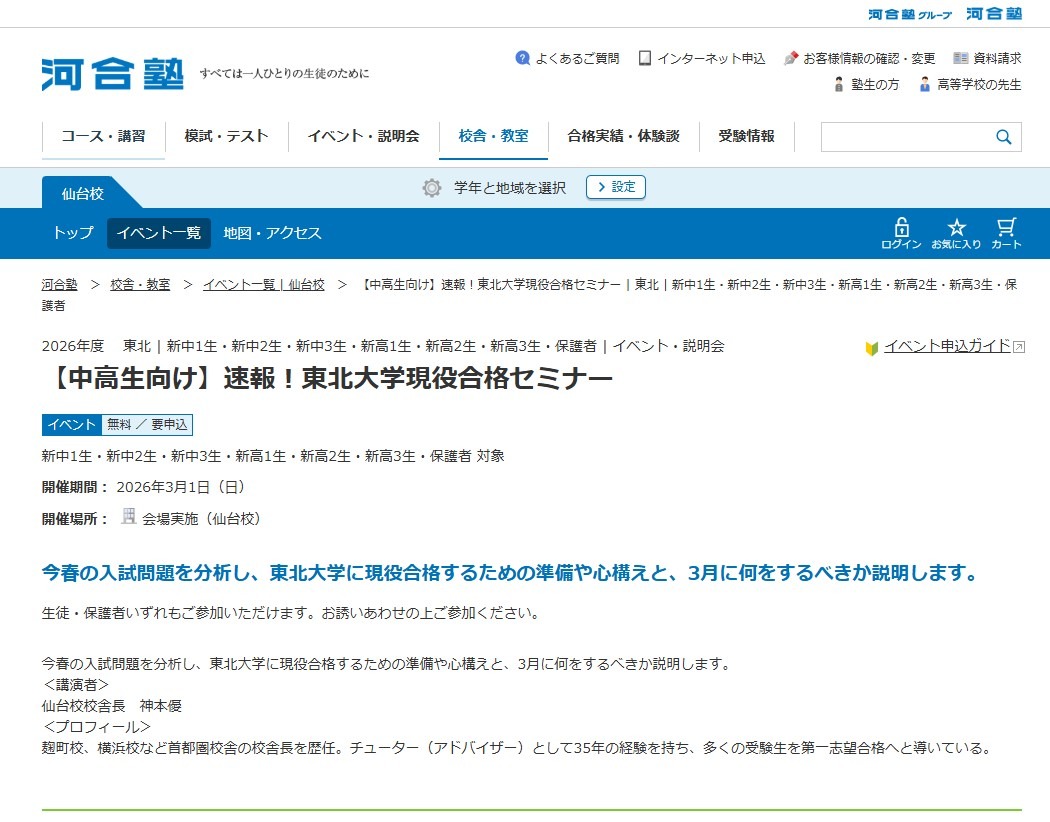This screenshot has width=1050, height=822.
Task: Follow the イベント申込ガイド link
Action: 945,346
